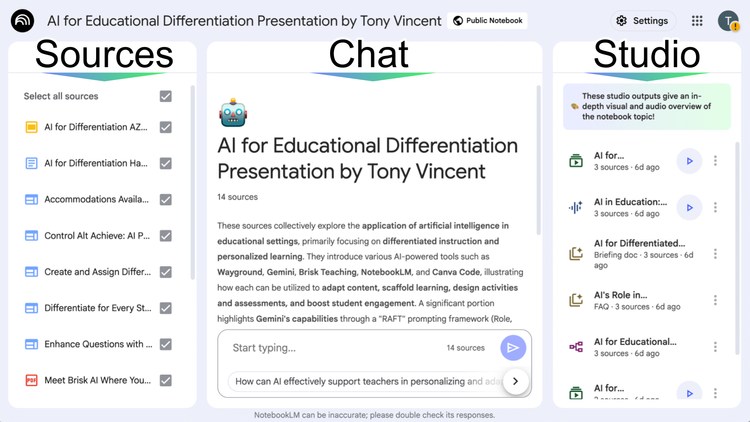
Task: Click mind map icon of AI for Educational
Action: 576,347
